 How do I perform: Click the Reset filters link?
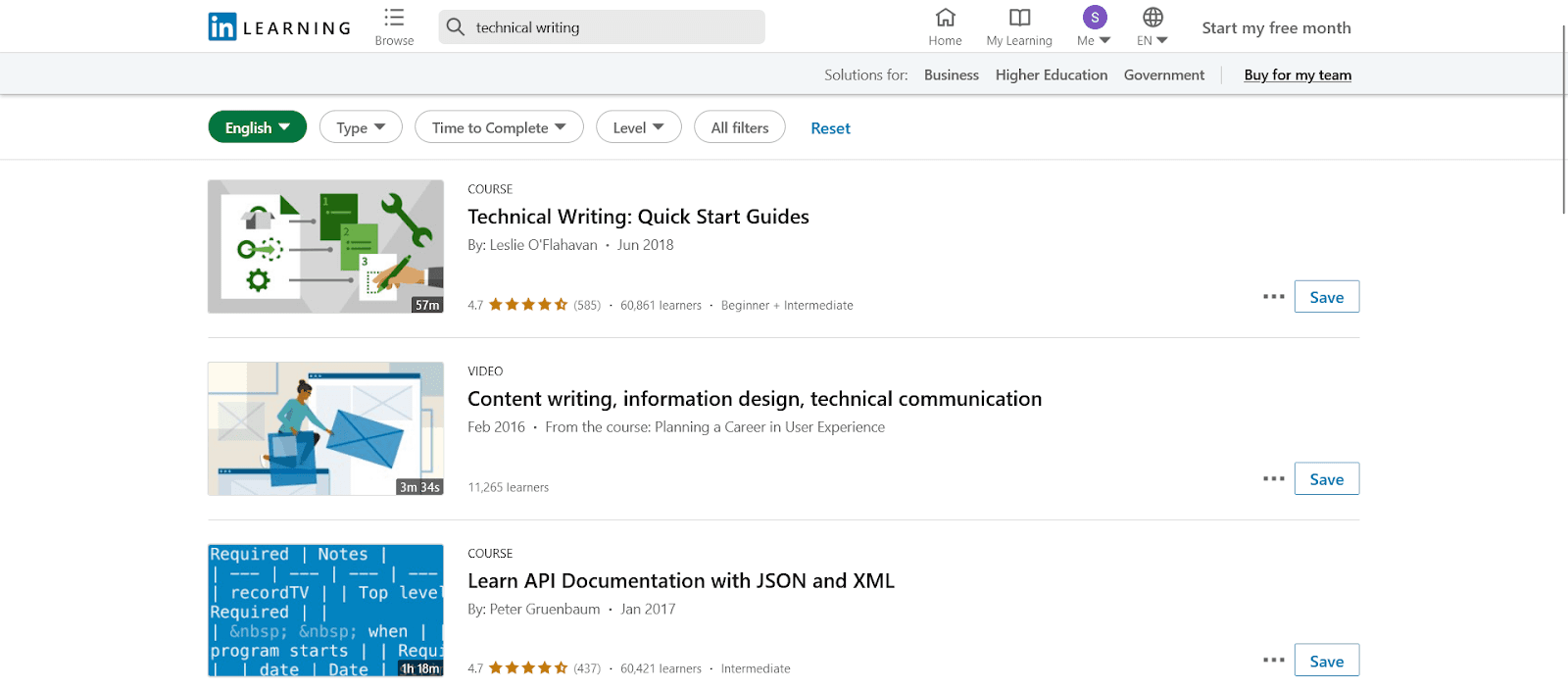pos(830,128)
